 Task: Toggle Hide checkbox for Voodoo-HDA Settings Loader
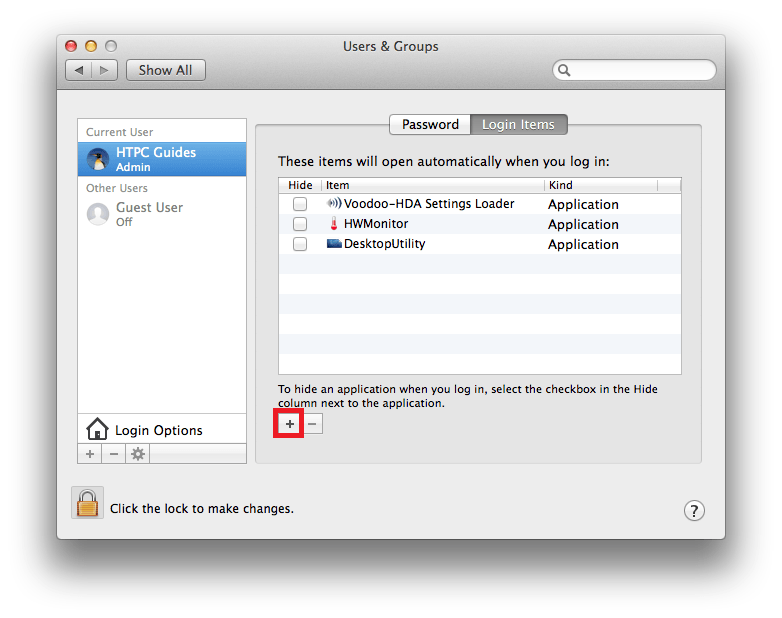coord(300,204)
